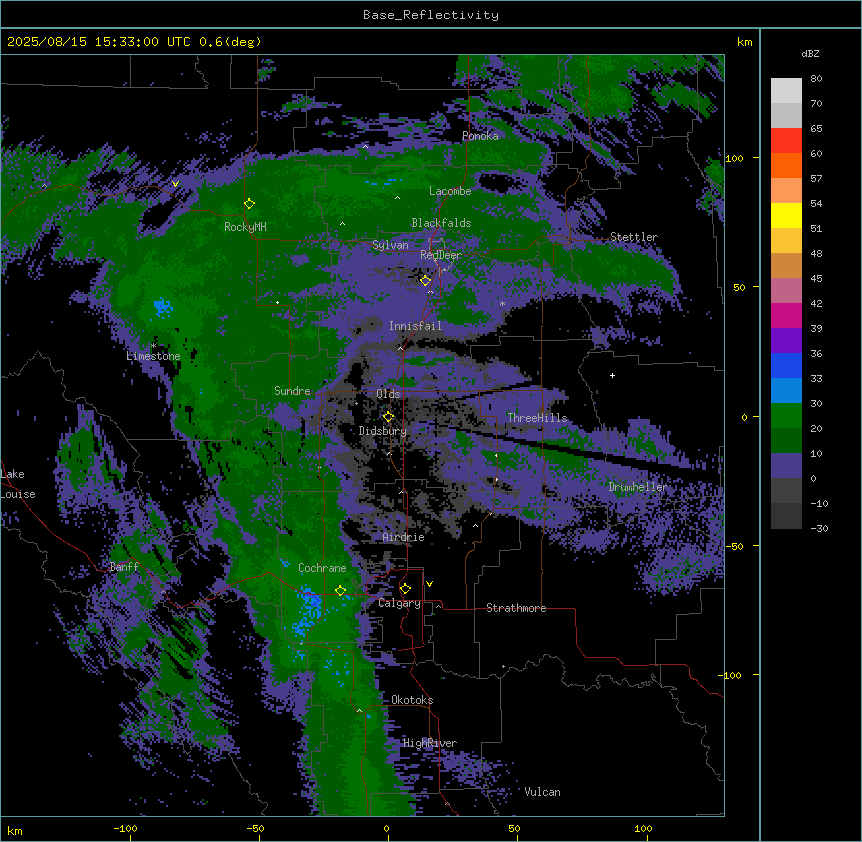Click the HighRiver label
The width and height of the screenshot is (862, 842).
coord(430,743)
